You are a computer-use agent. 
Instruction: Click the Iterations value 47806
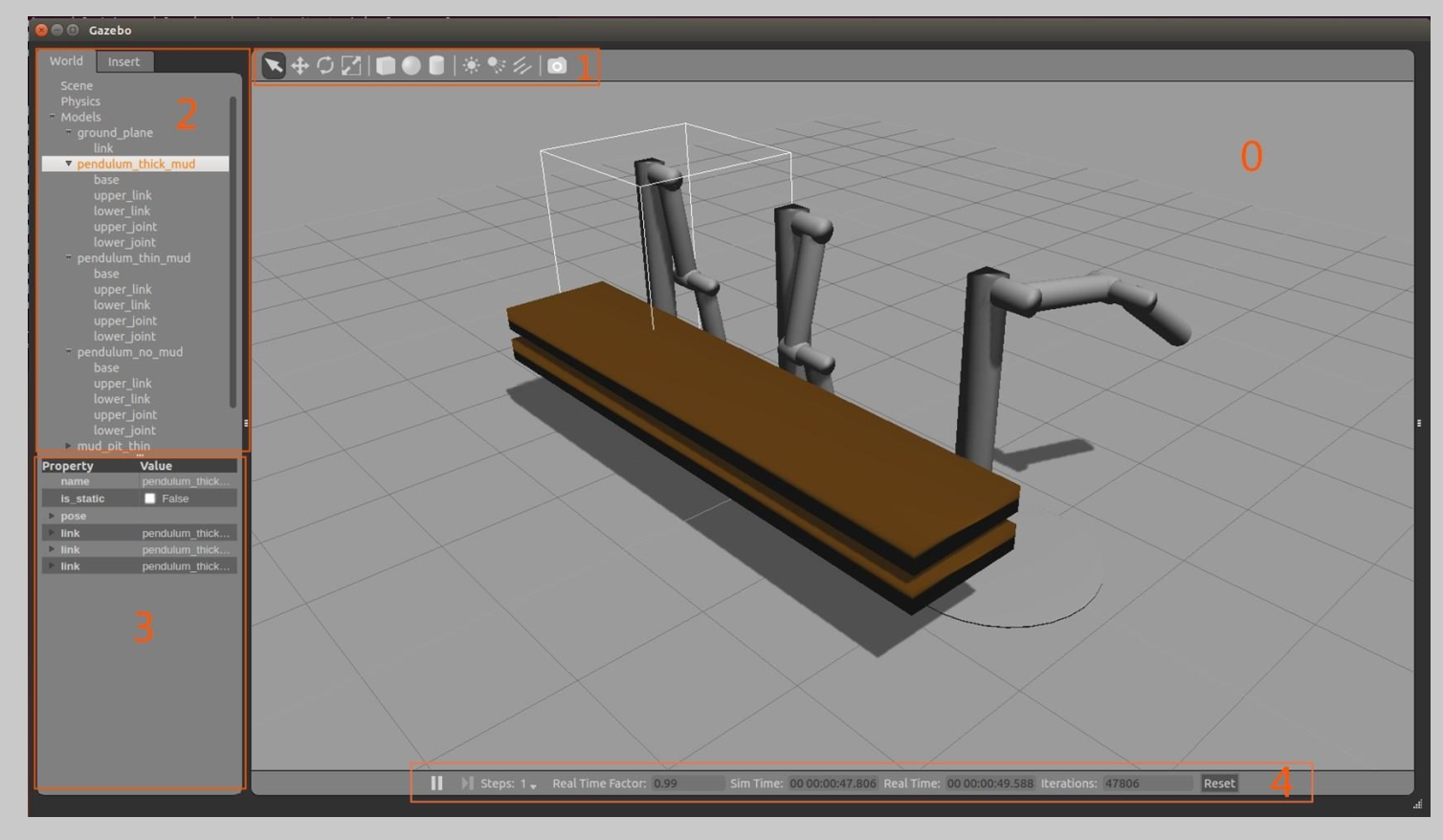tap(1147, 783)
